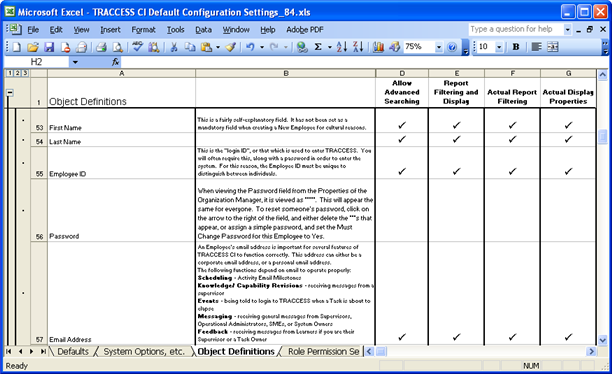Open the Format menu

(x=143, y=30)
